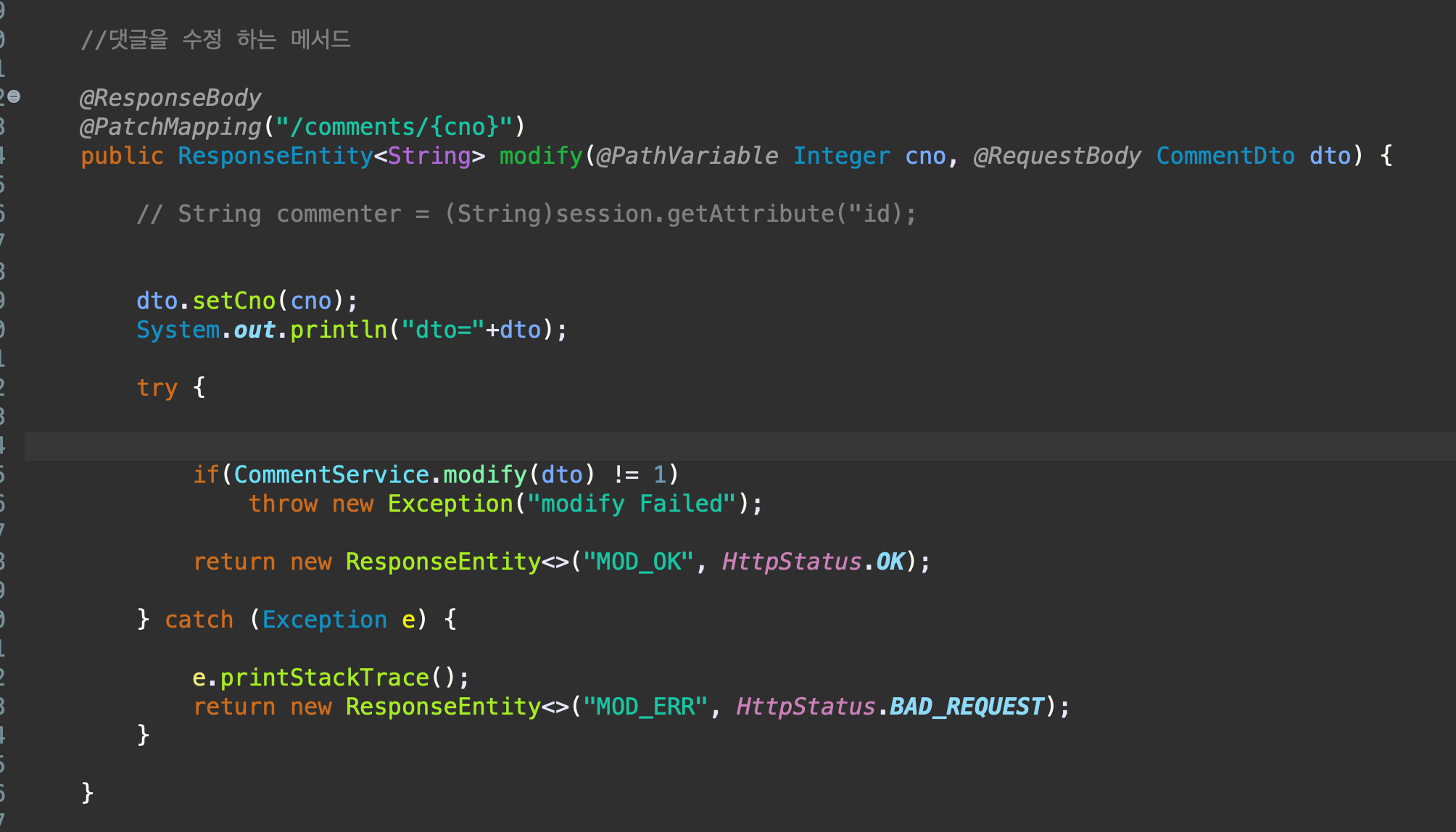Collapse the method fold marker beside @ResponseBody
The height and width of the screenshot is (832, 1456).
point(14,96)
